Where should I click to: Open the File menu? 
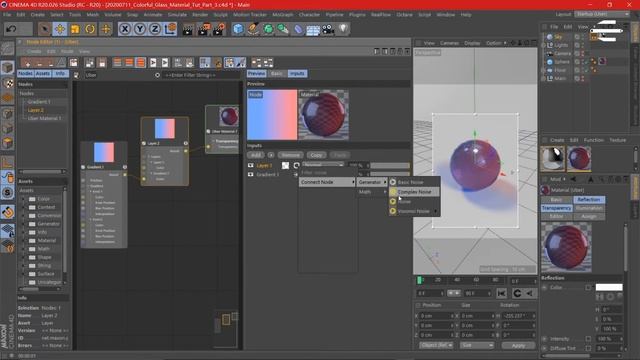coord(7,14)
